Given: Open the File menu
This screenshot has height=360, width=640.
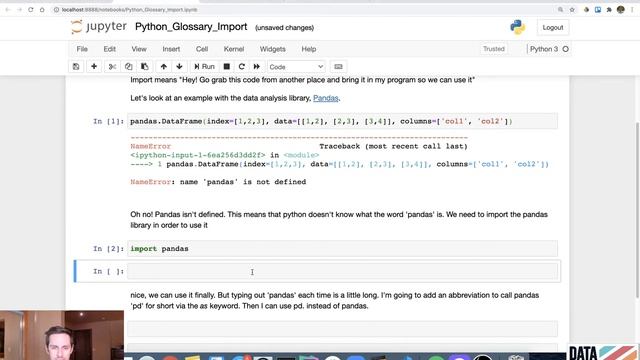Looking at the screenshot, I should click(82, 49).
